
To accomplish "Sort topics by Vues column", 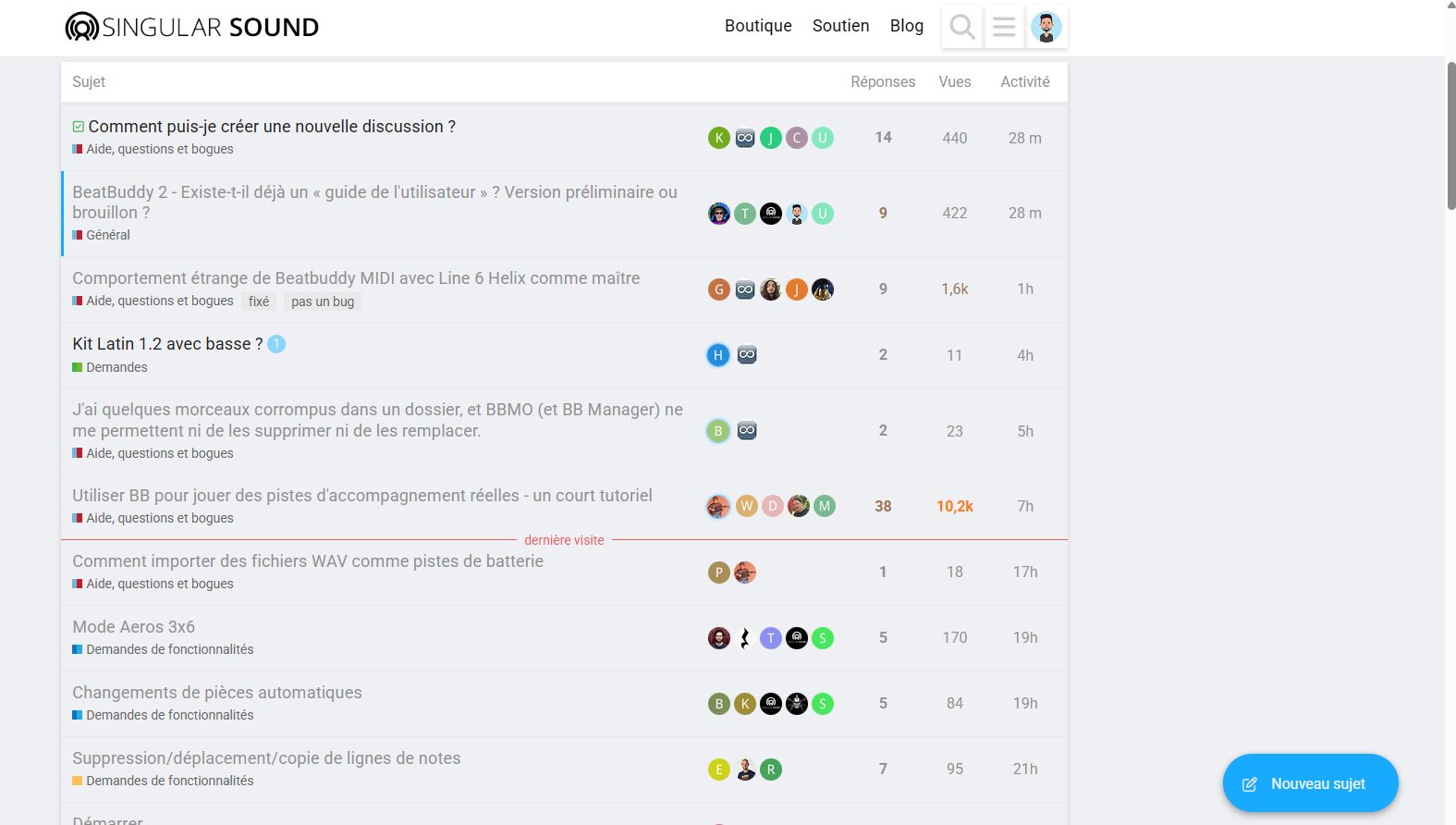I will [x=954, y=81].
